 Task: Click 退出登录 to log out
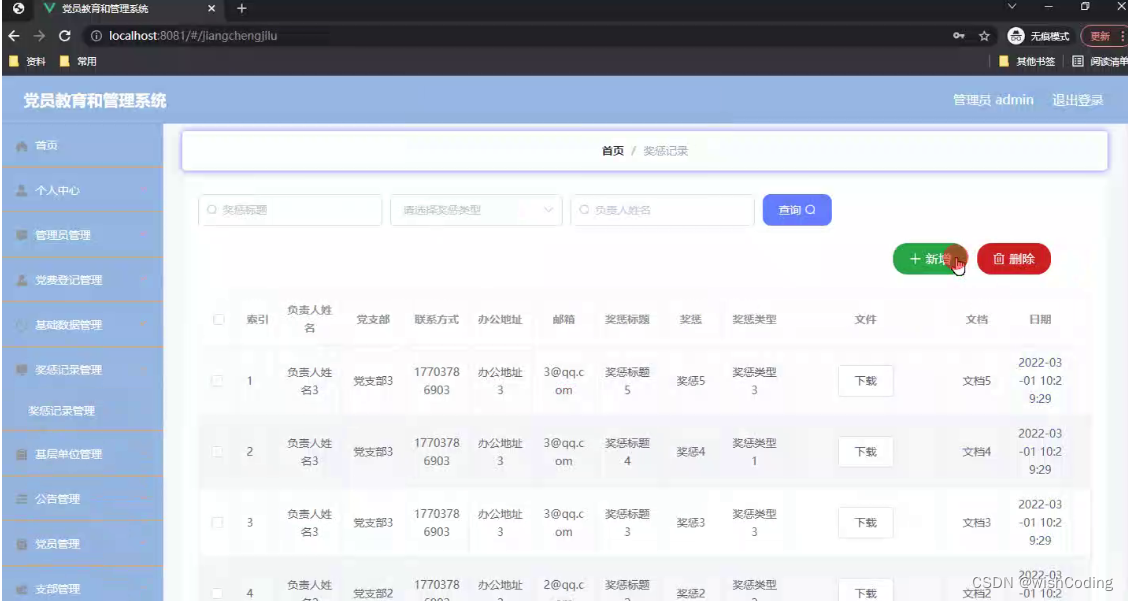pyautogui.click(x=1077, y=100)
